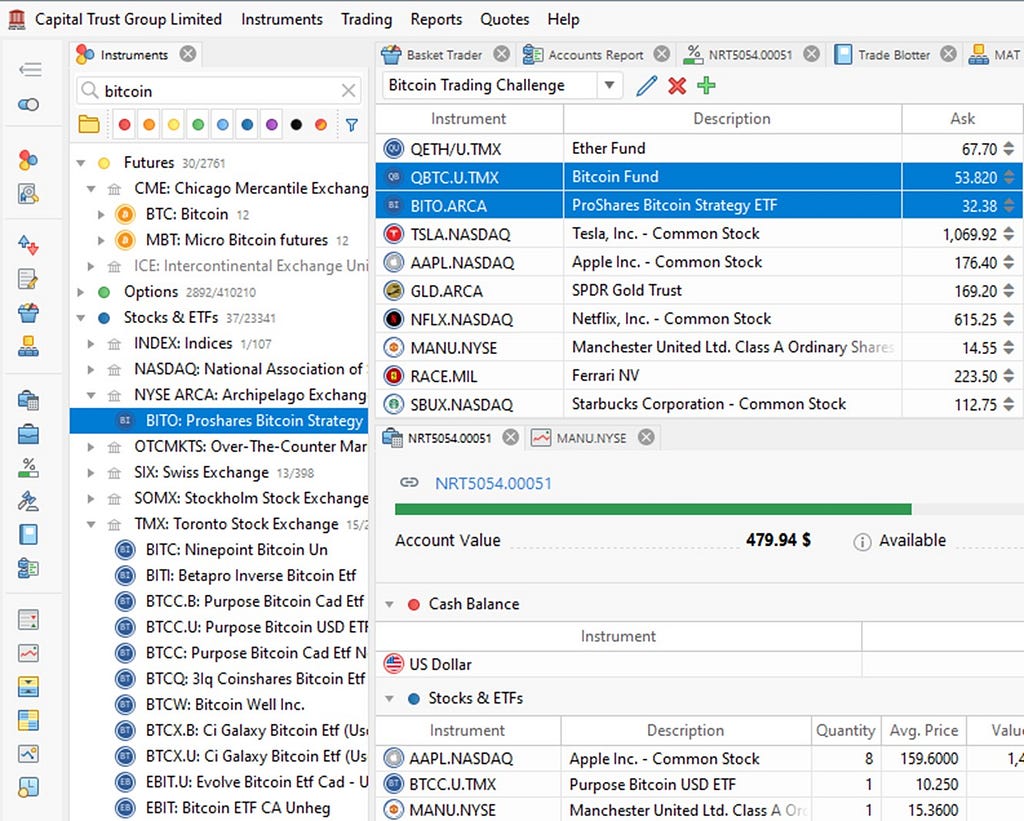Click the yellow folder icon above the instrument tree
1024x821 pixels.
(88, 124)
